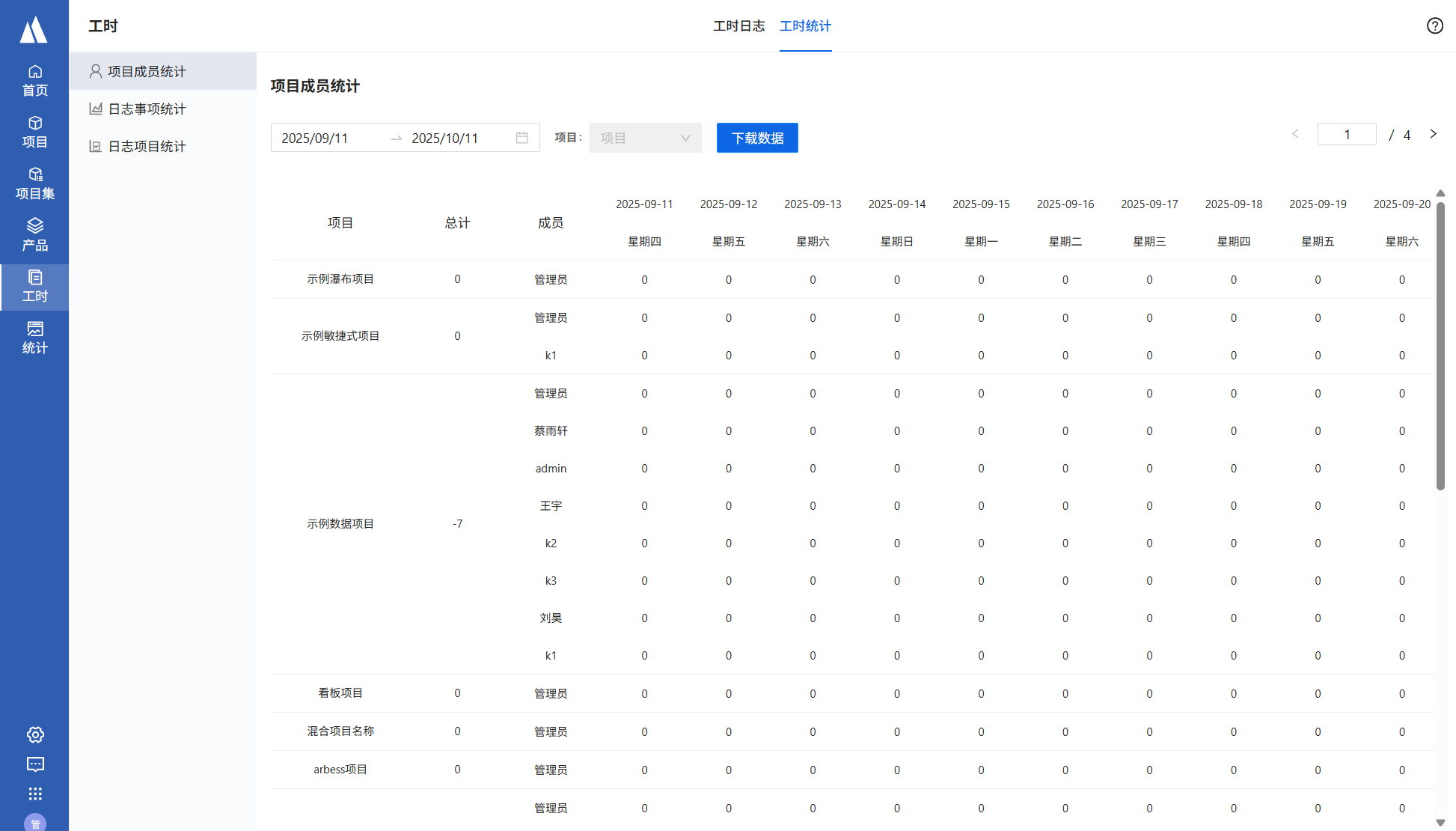This screenshot has width=1456, height=831.
Task: Click the page number input field
Action: coord(1346,135)
